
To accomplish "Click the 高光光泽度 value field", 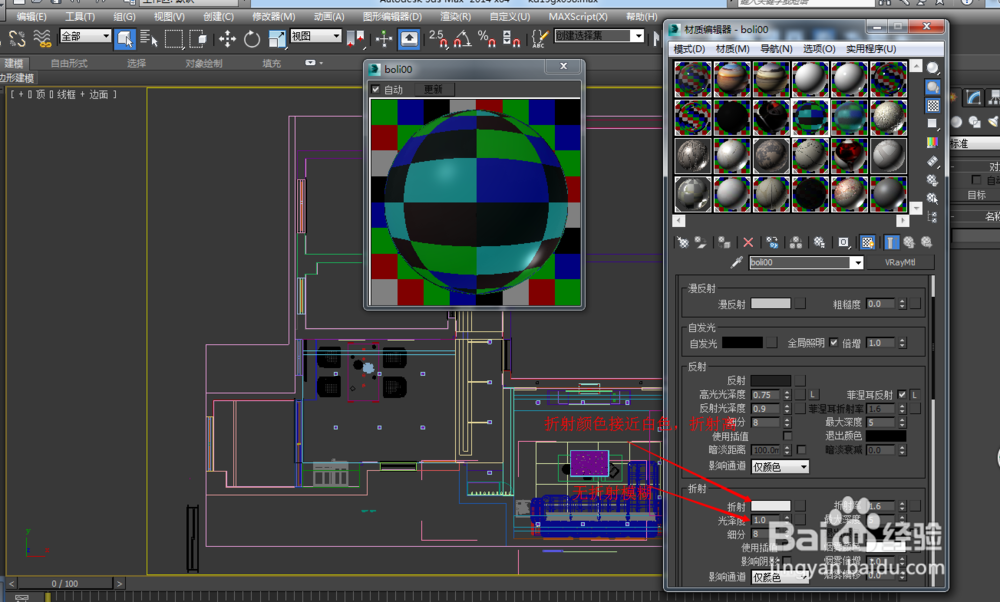I will pos(766,395).
